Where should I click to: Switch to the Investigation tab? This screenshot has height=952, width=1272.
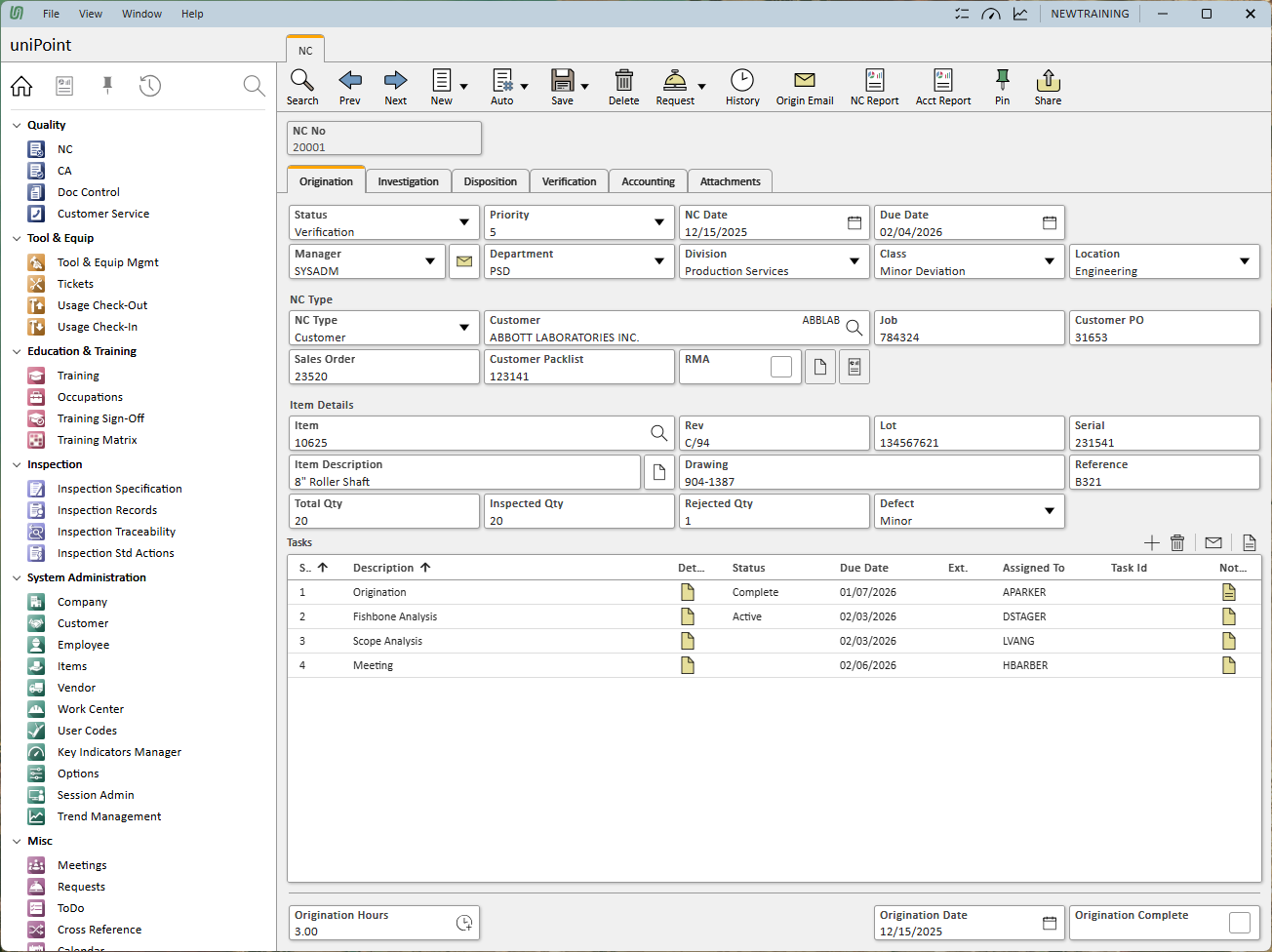[409, 181]
